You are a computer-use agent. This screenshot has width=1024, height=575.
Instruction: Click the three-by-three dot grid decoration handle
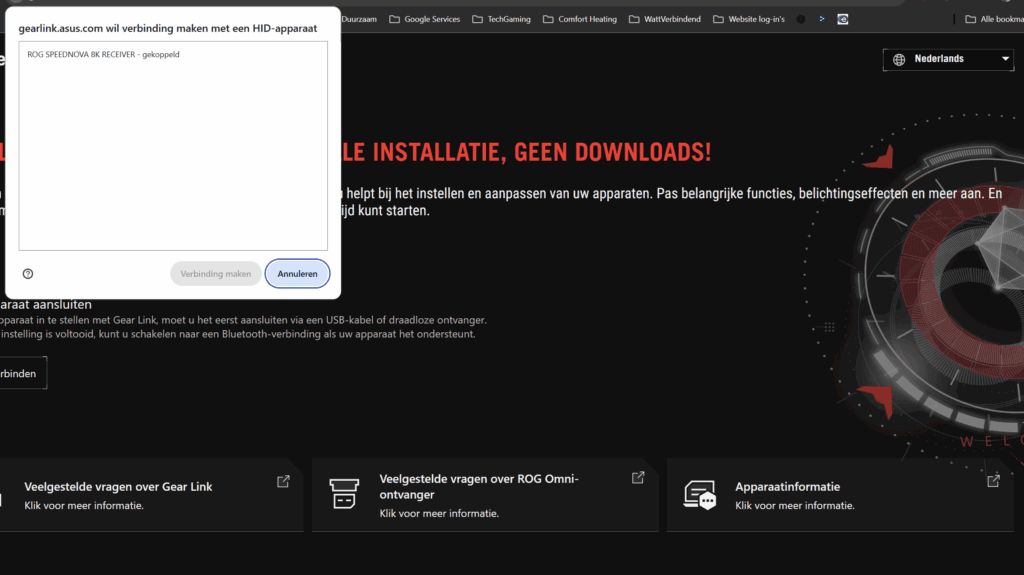(x=829, y=327)
